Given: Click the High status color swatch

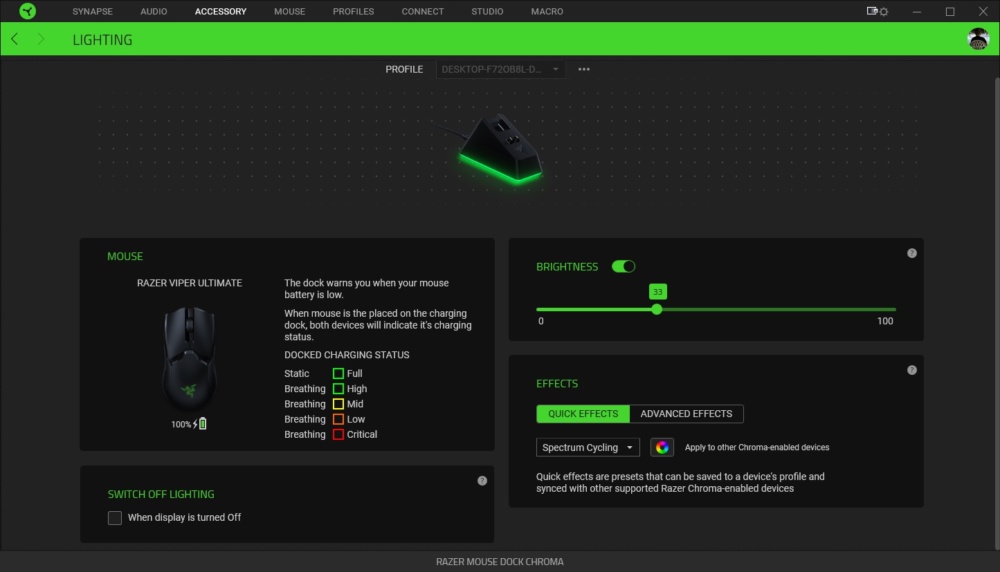Looking at the screenshot, I should tap(338, 389).
